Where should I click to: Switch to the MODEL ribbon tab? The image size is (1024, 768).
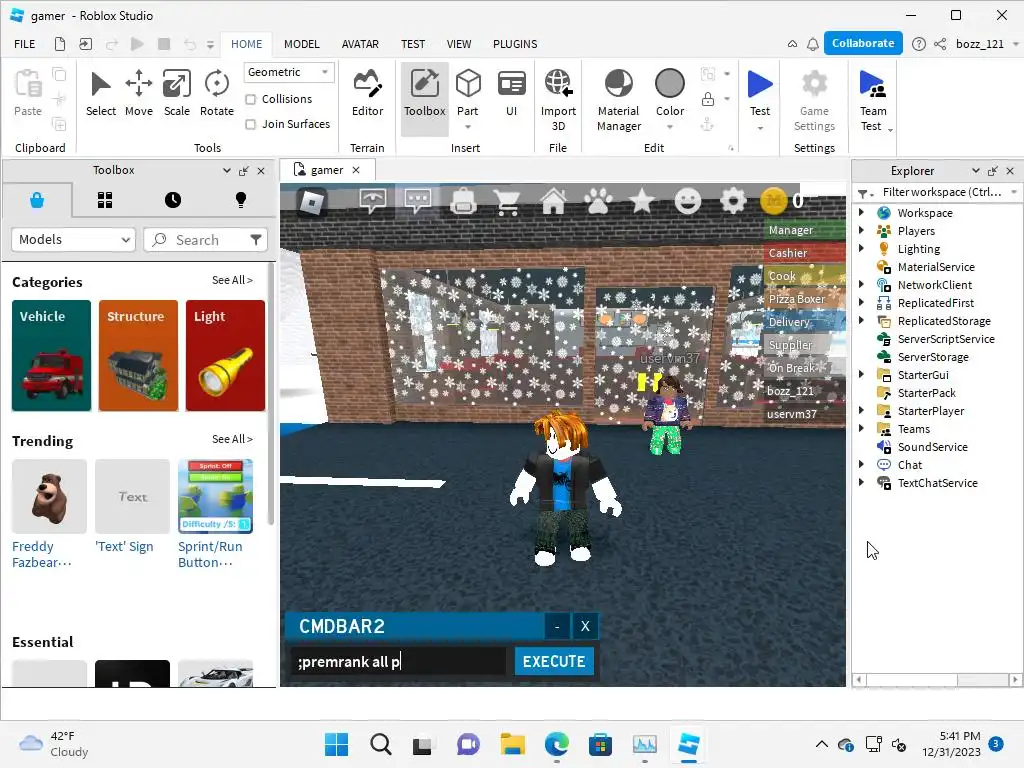pyautogui.click(x=302, y=44)
